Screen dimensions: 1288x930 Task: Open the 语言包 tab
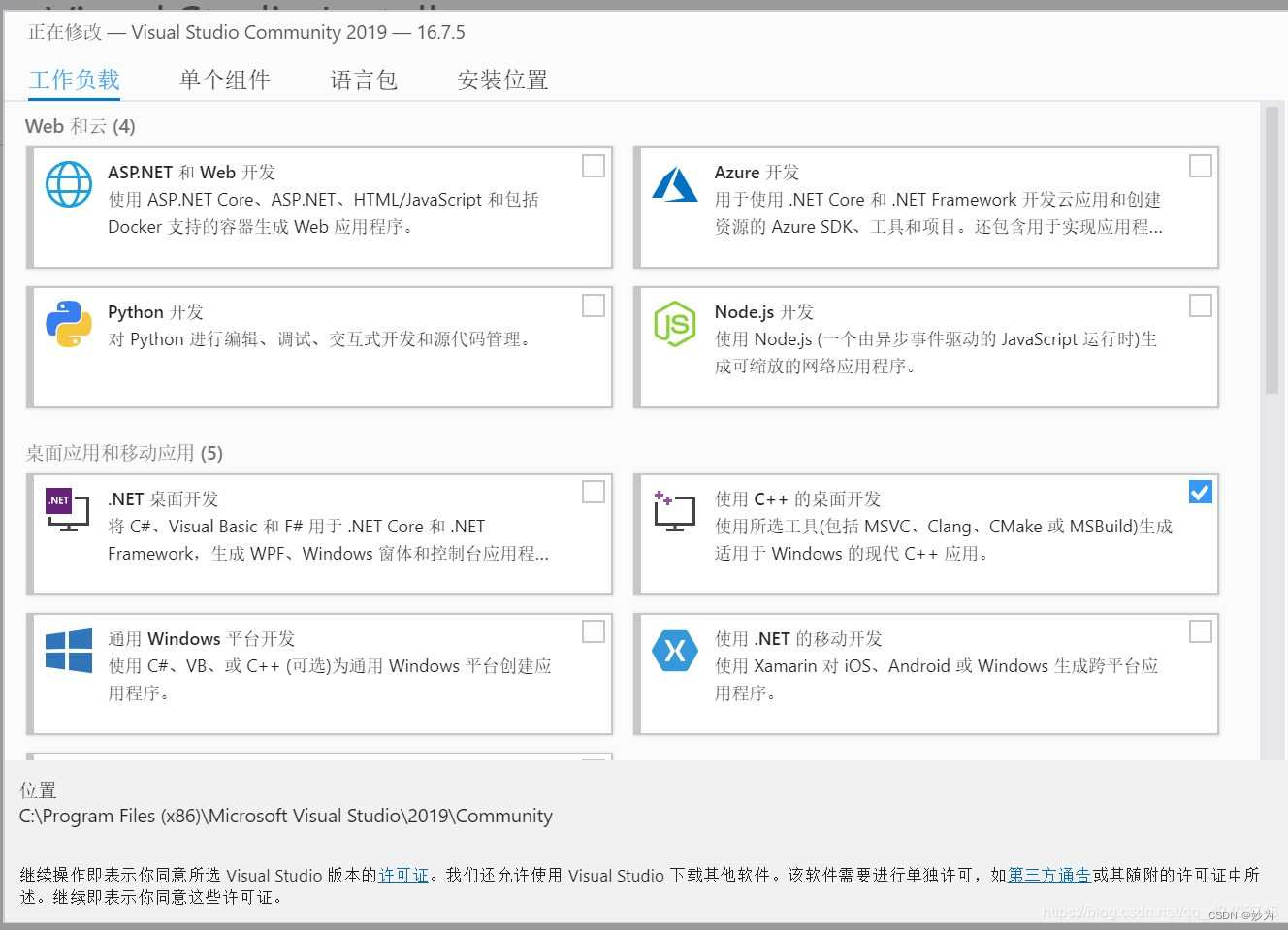[x=364, y=80]
